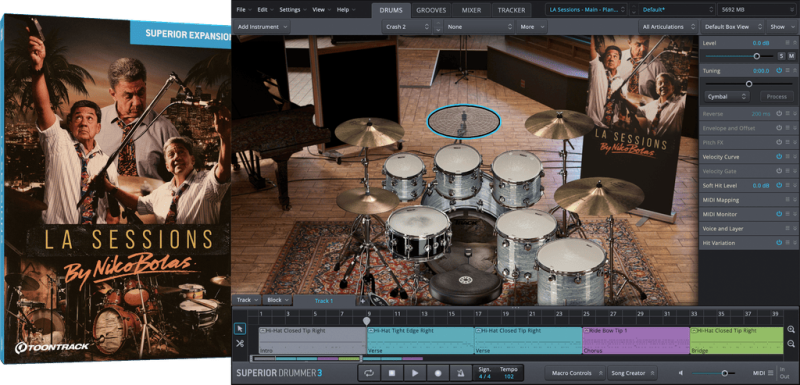Open the LA Sessions library selector
This screenshot has width=800, height=385.
point(586,10)
